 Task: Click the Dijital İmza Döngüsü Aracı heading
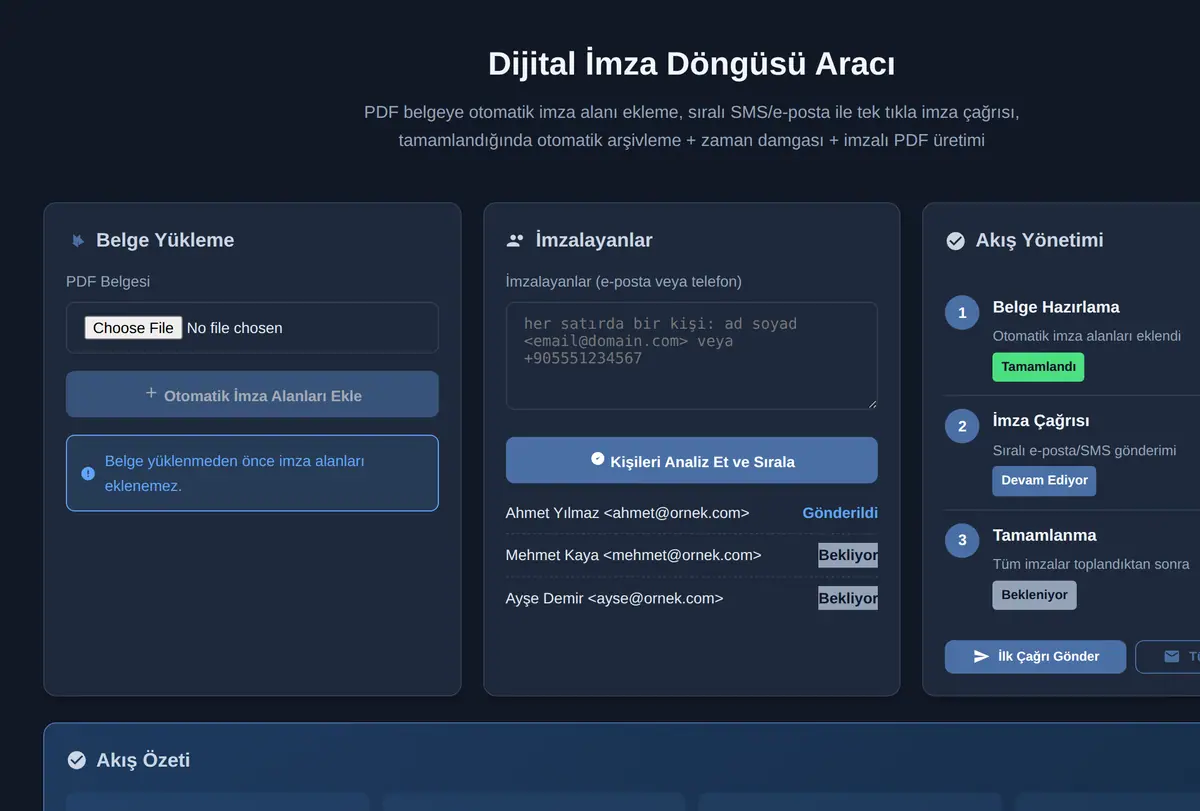coord(692,64)
